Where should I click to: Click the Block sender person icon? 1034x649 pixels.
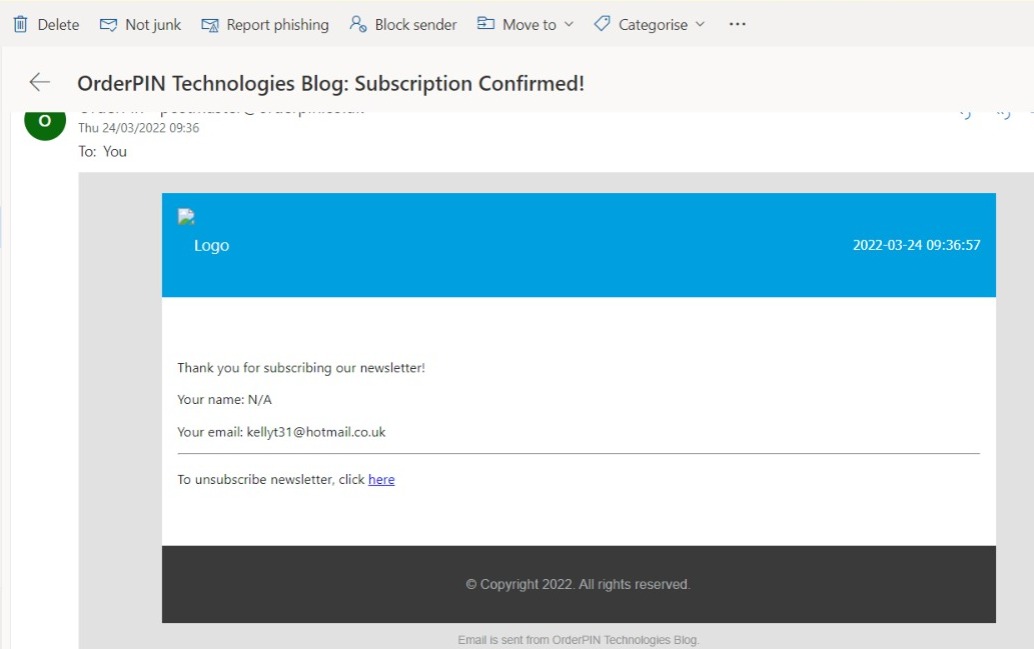tap(358, 24)
